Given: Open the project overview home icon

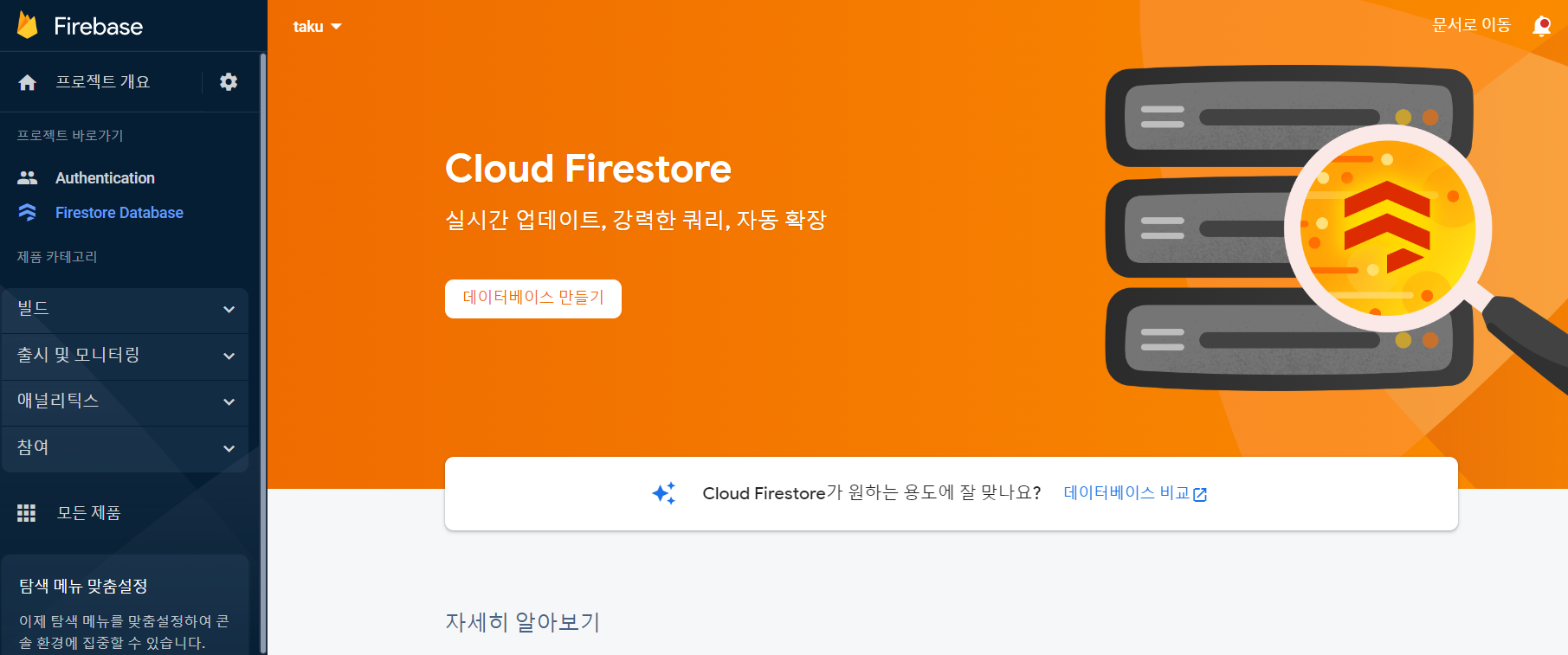Looking at the screenshot, I should coord(28,82).
